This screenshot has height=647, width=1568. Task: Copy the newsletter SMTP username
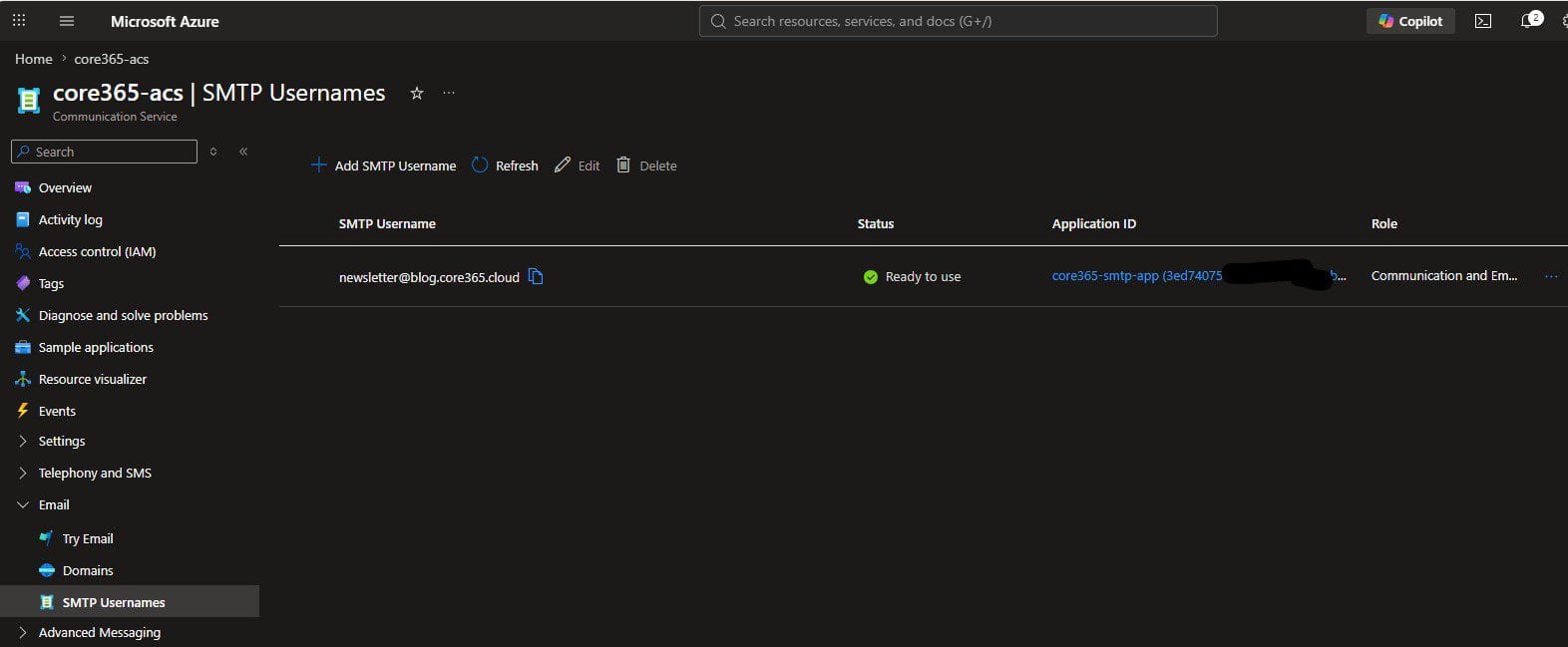point(536,276)
